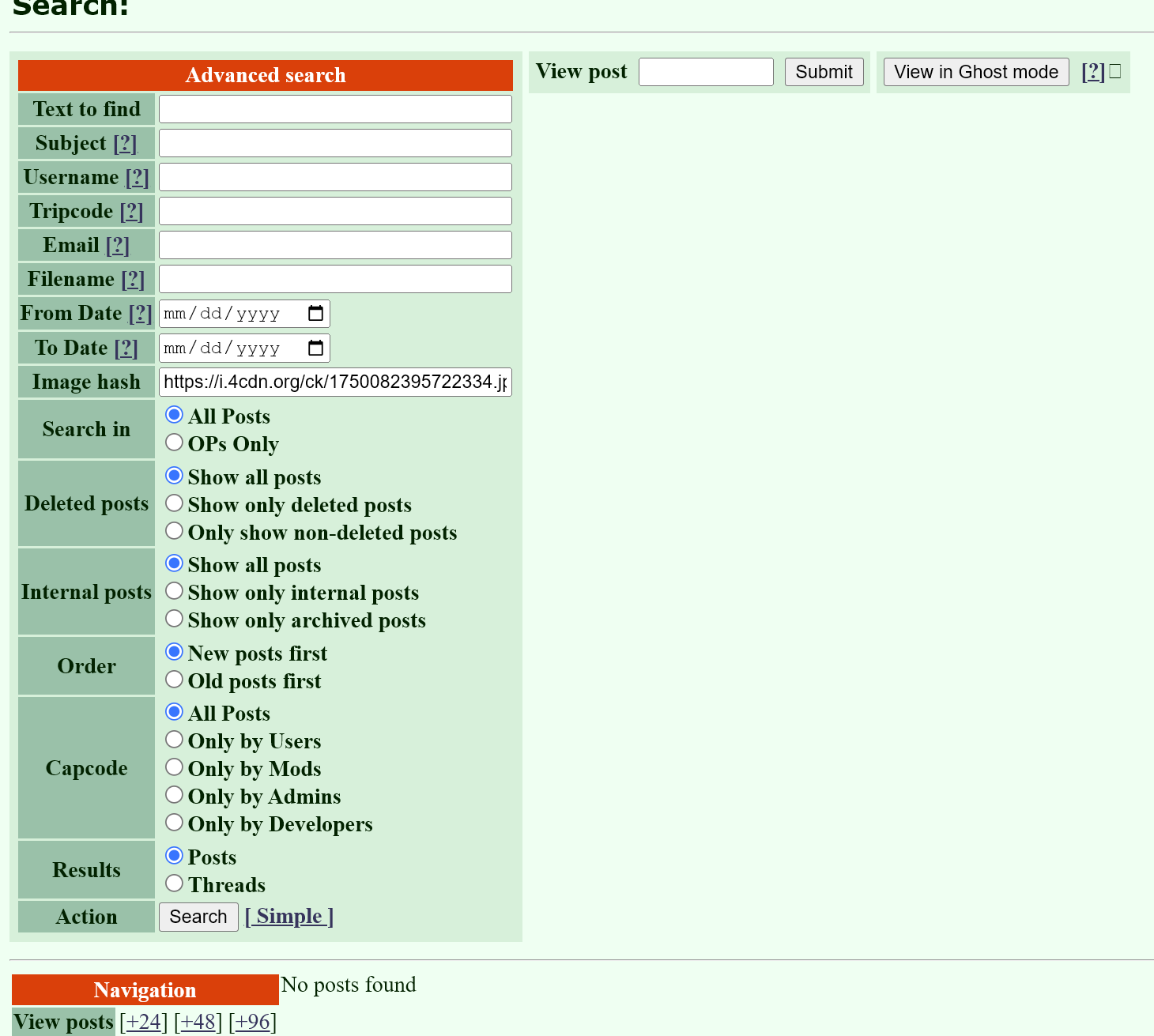The width and height of the screenshot is (1154, 1036).
Task: Click the Advanced search header
Action: point(266,75)
